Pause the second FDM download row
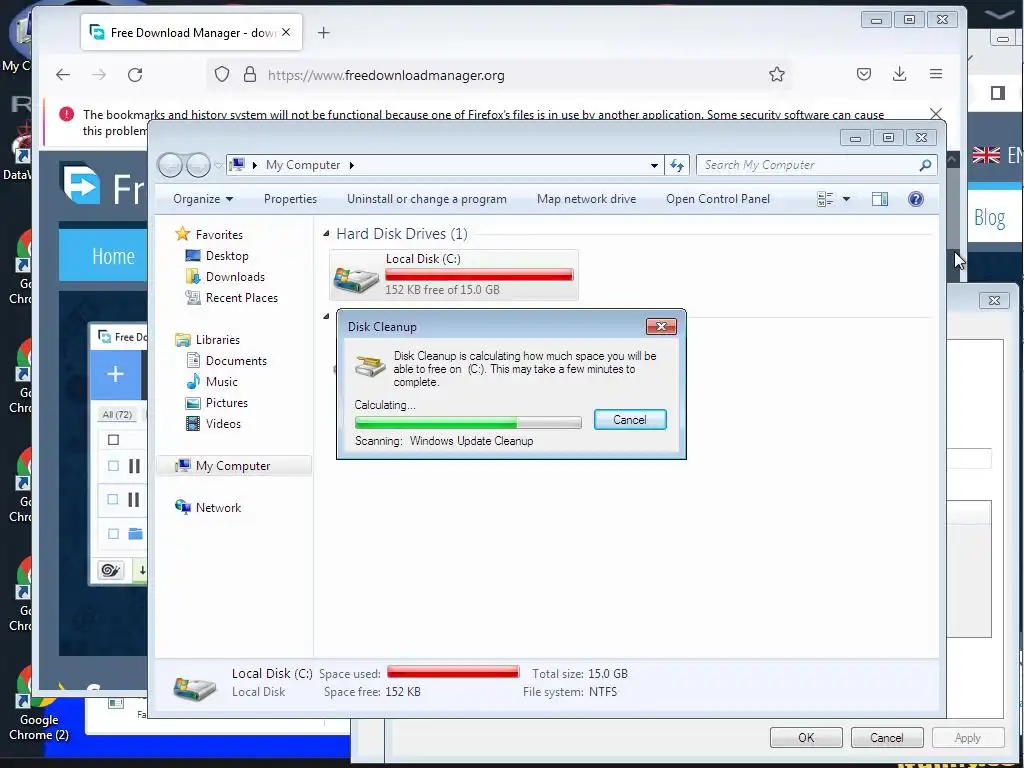This screenshot has width=1024, height=768. (134, 500)
